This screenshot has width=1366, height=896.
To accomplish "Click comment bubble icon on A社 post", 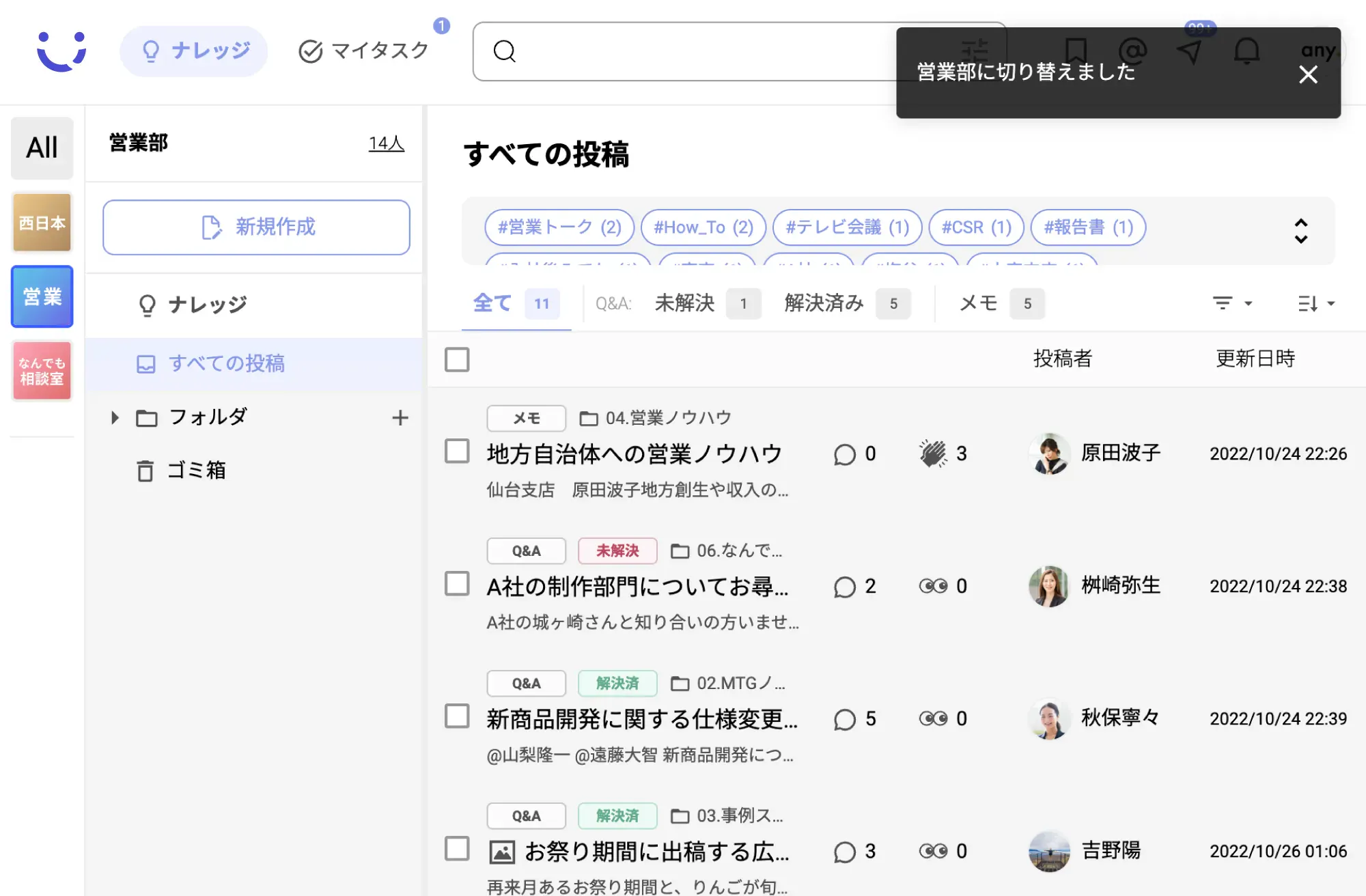I will point(845,587).
